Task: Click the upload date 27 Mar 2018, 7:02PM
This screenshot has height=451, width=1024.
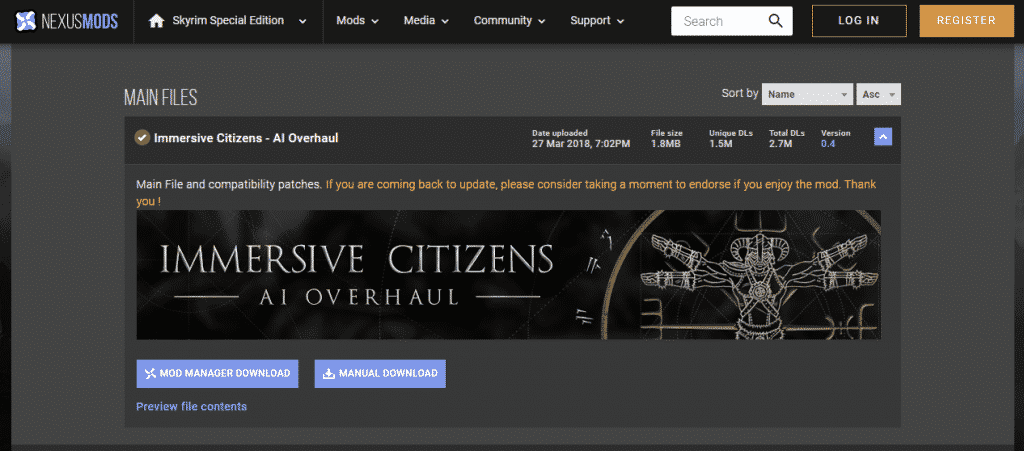Action: (x=581, y=144)
